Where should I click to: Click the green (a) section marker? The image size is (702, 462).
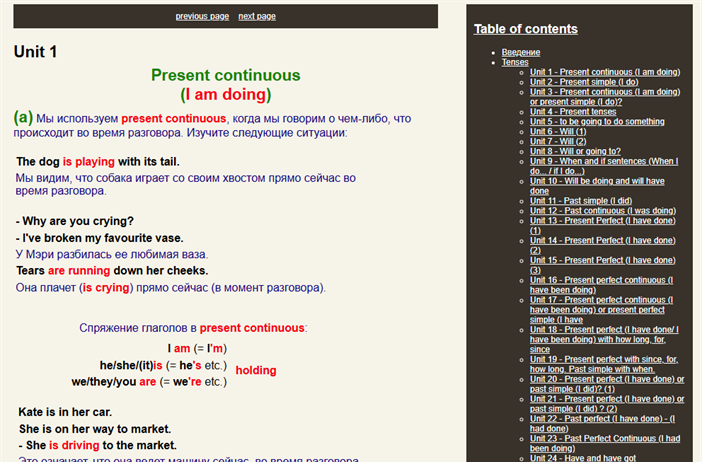pyautogui.click(x=23, y=117)
